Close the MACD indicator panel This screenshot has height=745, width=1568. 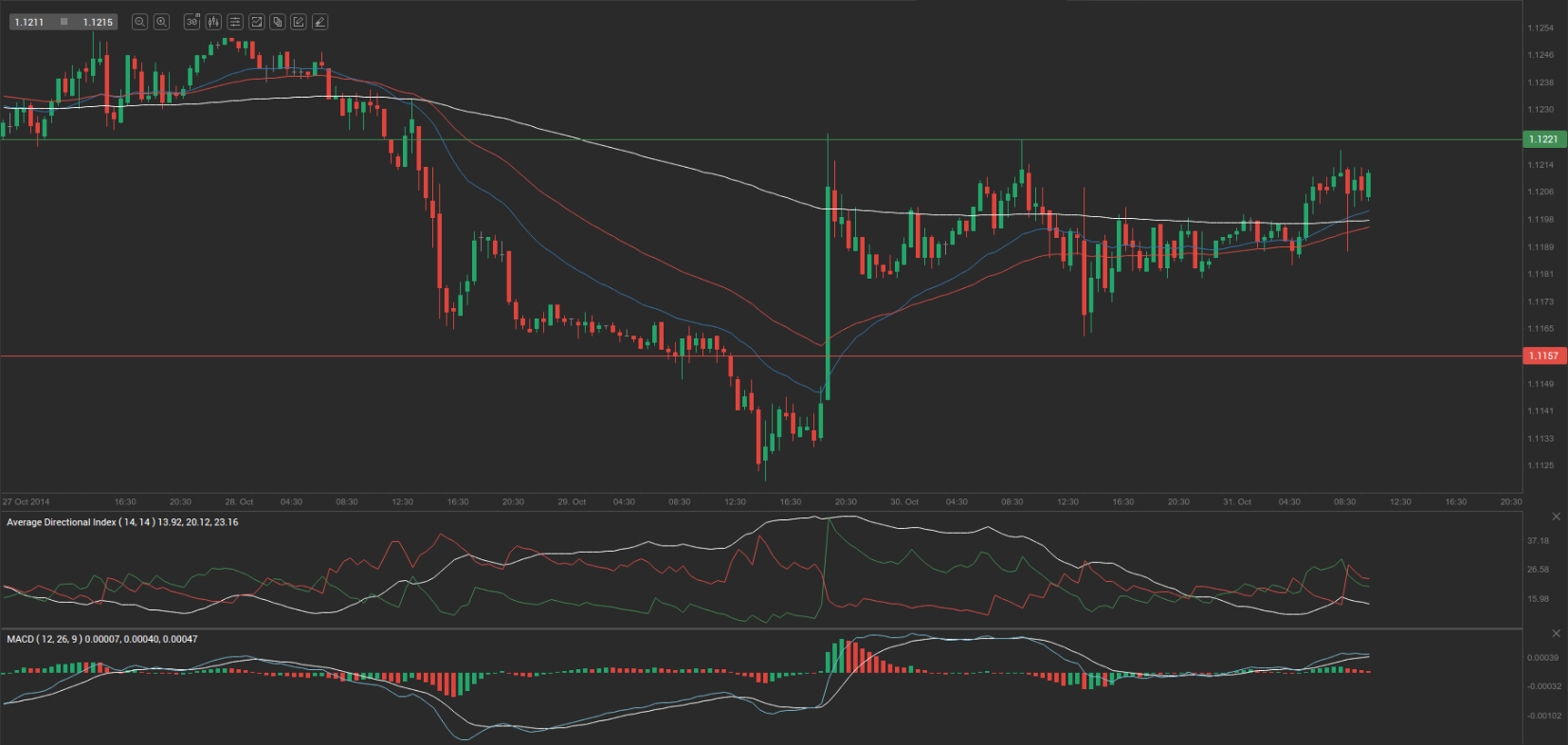pyautogui.click(x=1556, y=633)
